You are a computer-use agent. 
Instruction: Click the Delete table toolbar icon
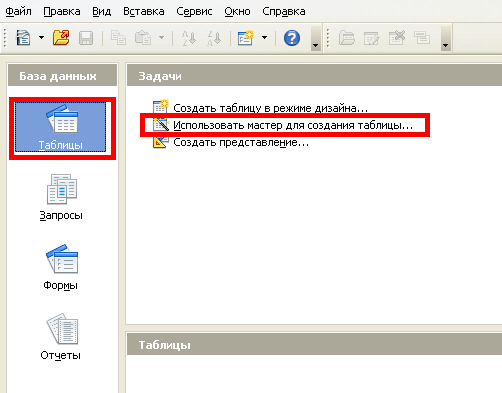coord(397,38)
